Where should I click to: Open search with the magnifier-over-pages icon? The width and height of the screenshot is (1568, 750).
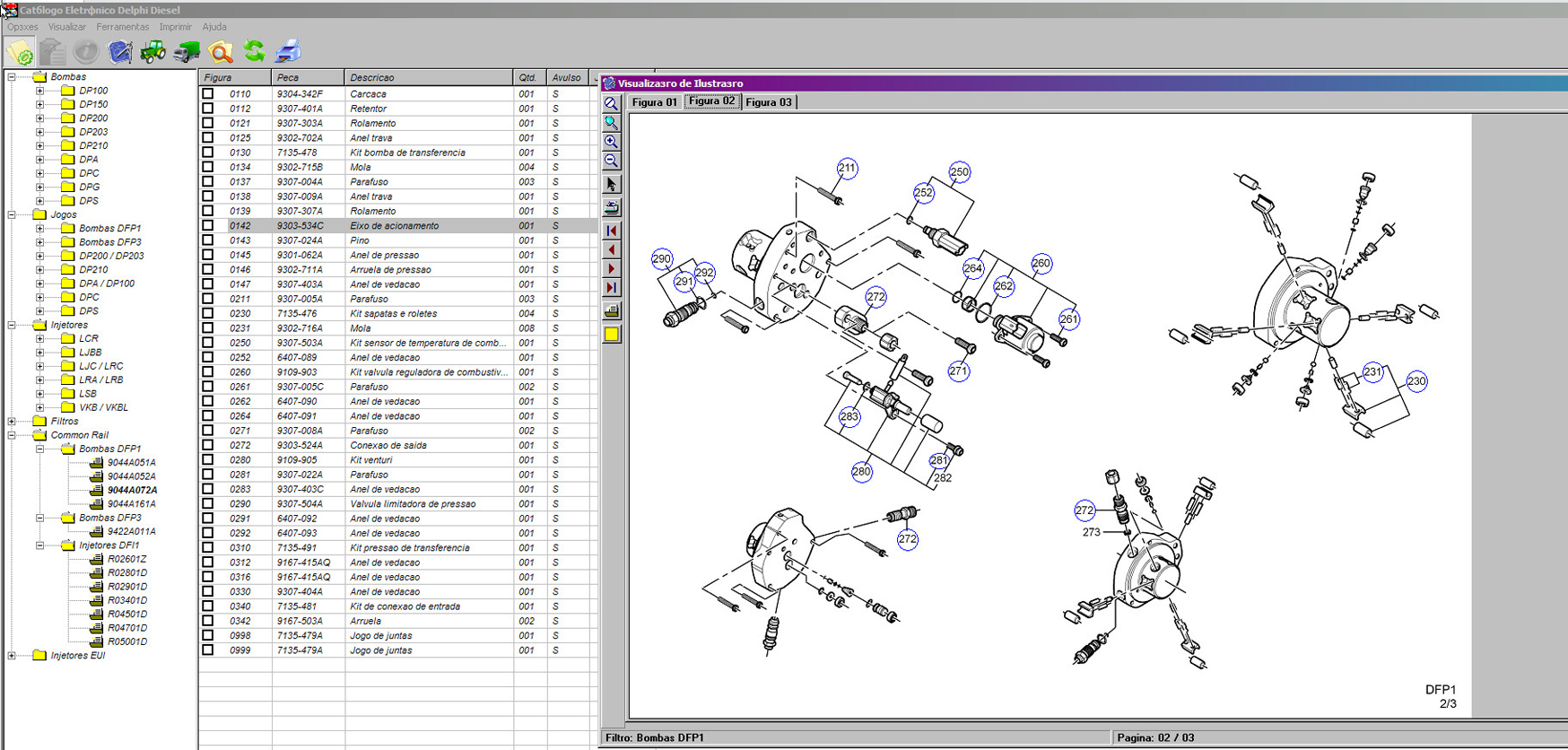click(221, 52)
